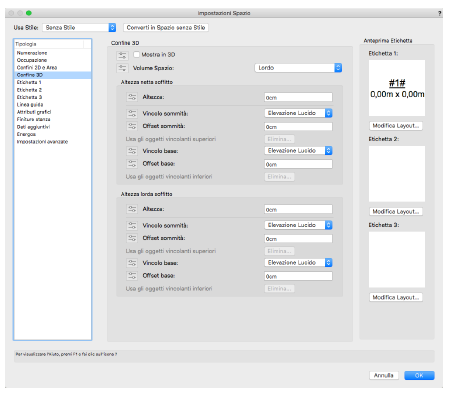Click Offset base field in Altezza netta soffitto
This screenshot has height=394, width=450.
tap(298, 164)
